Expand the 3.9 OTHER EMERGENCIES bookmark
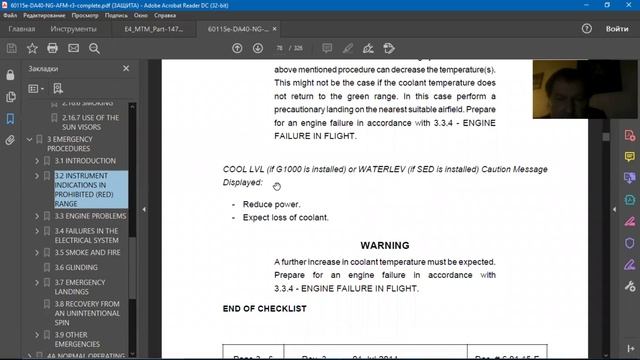Viewport: 640px width, 360px height. [x=37, y=335]
